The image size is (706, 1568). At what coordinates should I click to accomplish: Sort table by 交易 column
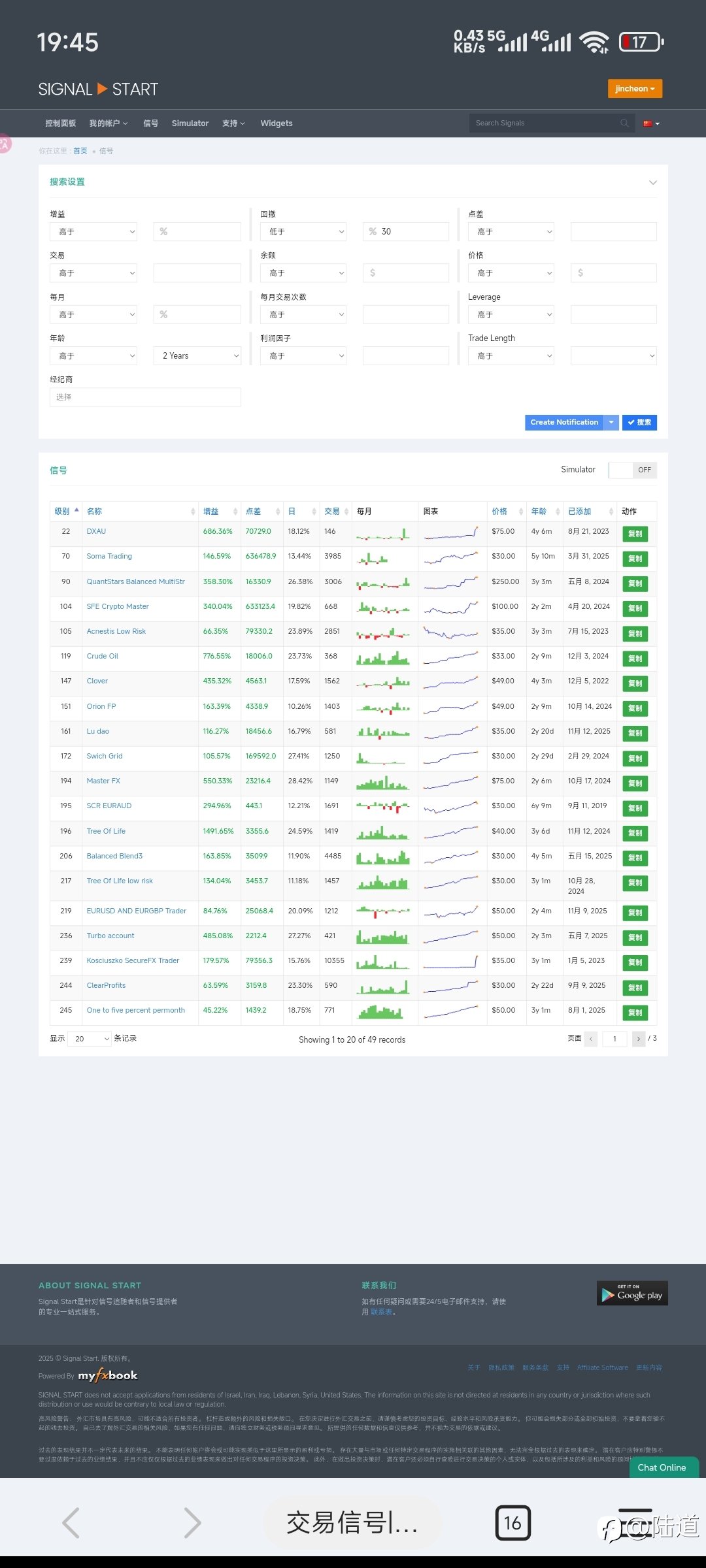pyautogui.click(x=336, y=511)
